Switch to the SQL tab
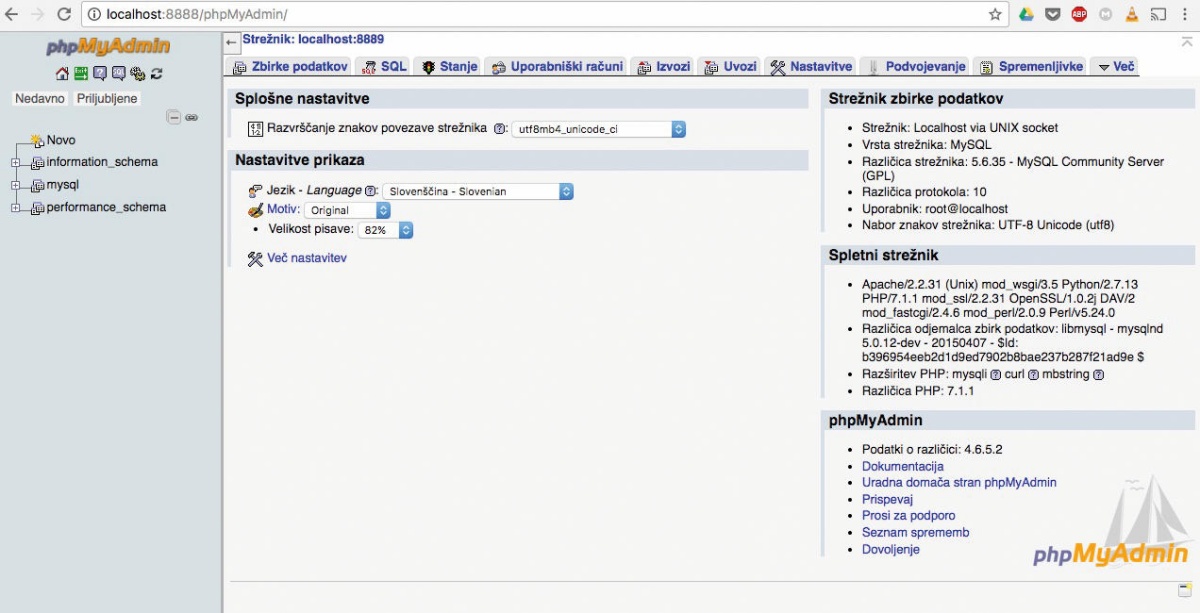This screenshot has height=613, width=1200. tap(384, 67)
